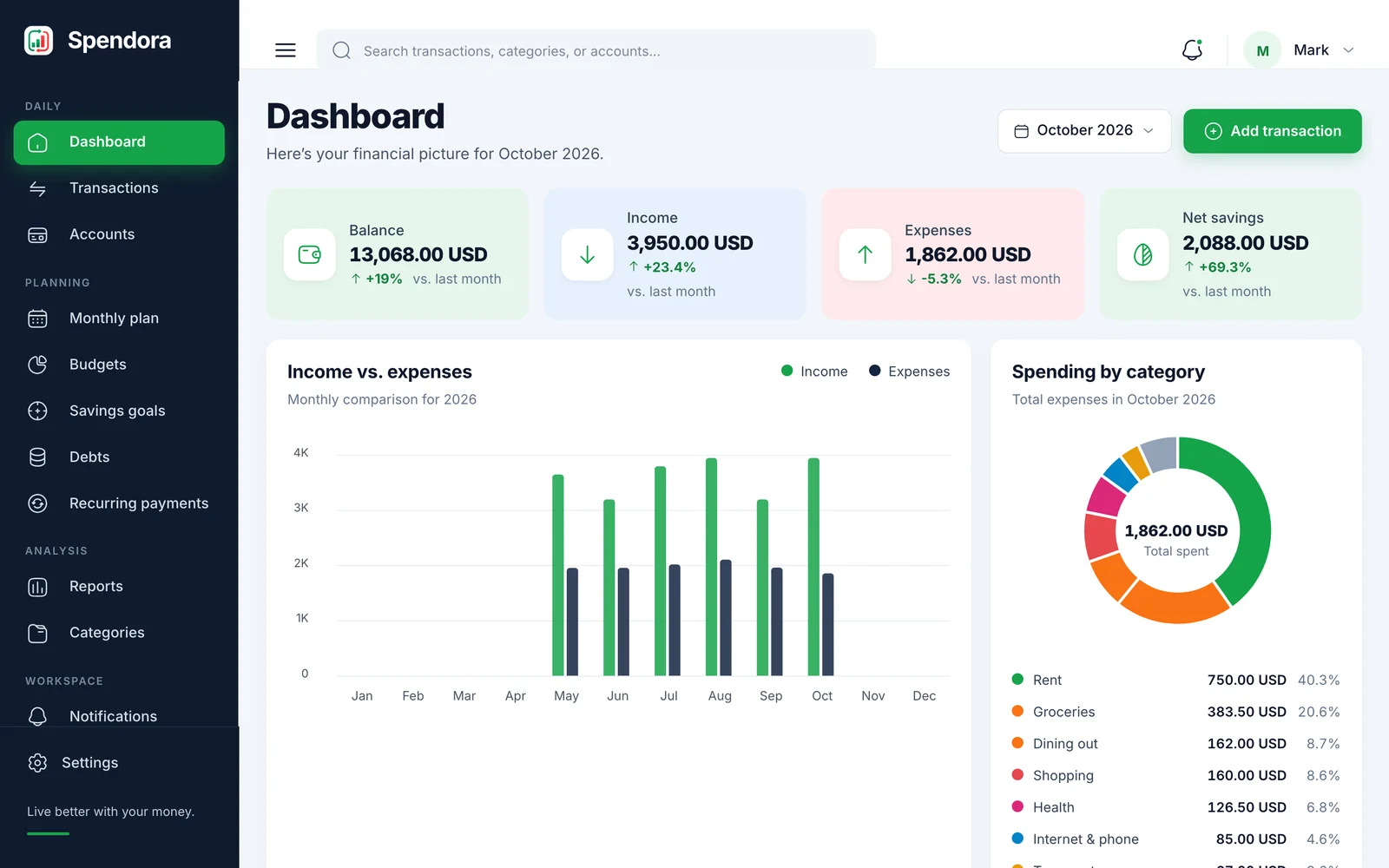Click the Internet & phone blue dot
Viewport: 1389px width, 868px height.
click(x=1017, y=838)
